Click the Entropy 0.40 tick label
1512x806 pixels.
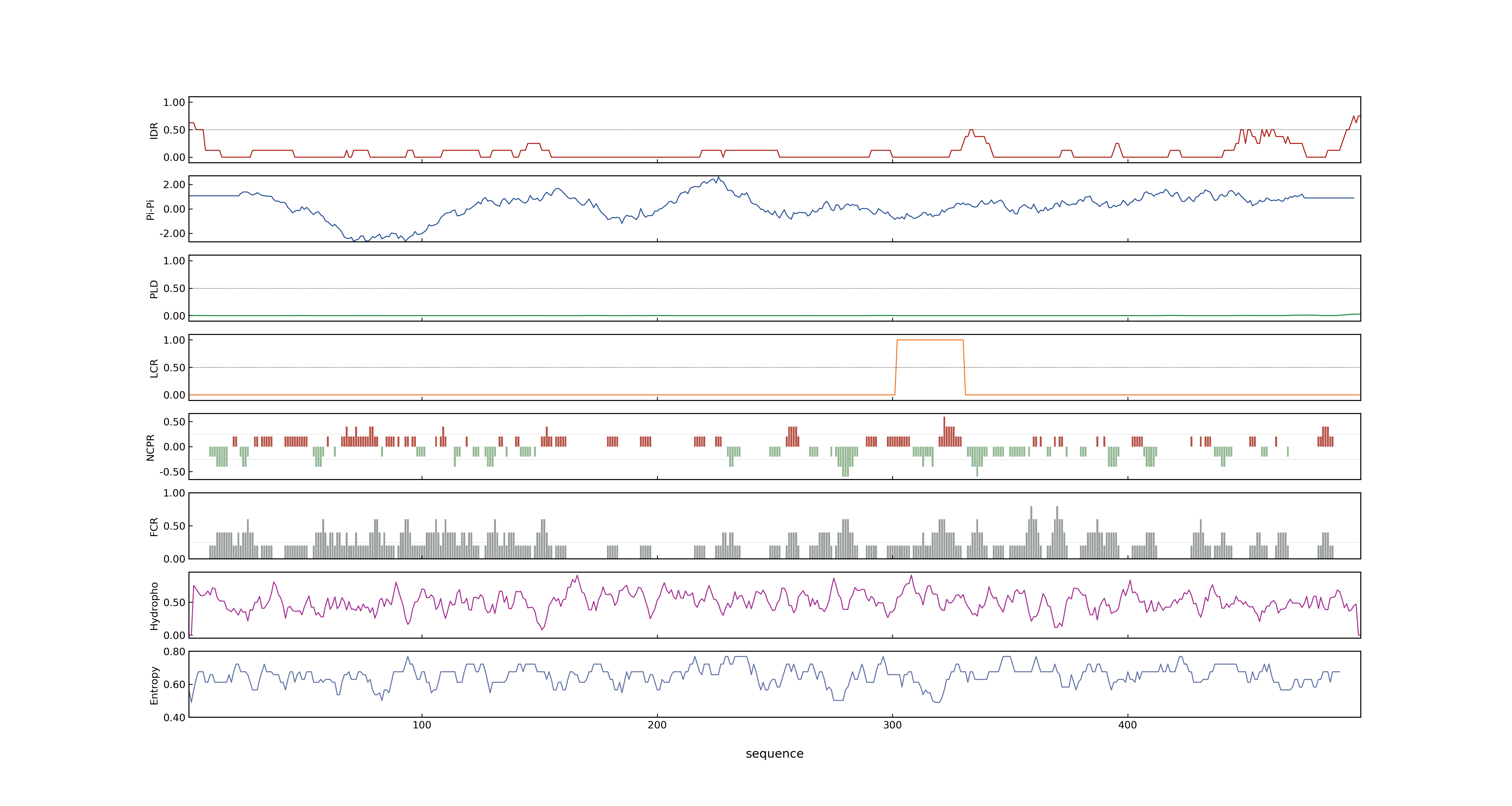pos(174,717)
